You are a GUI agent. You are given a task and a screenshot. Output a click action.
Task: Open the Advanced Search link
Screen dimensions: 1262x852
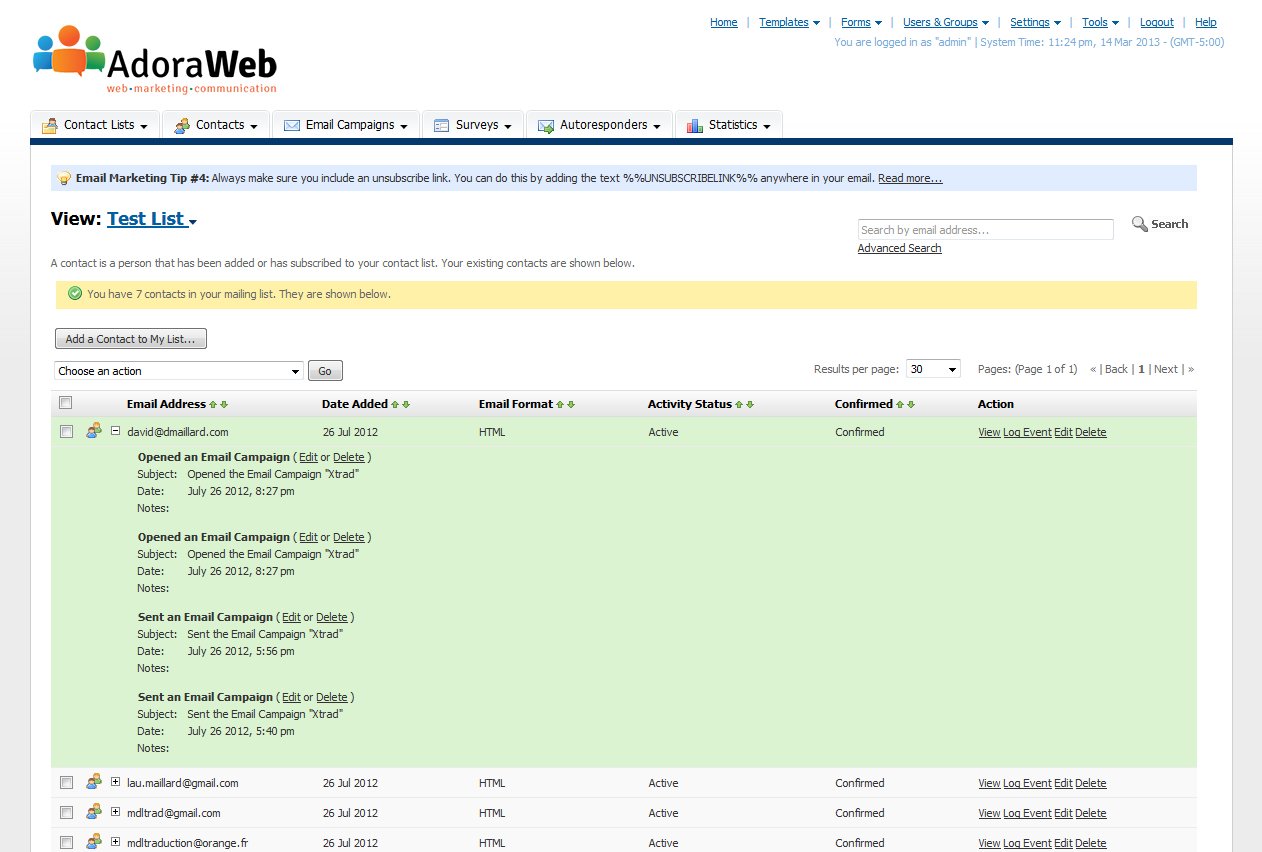(899, 248)
